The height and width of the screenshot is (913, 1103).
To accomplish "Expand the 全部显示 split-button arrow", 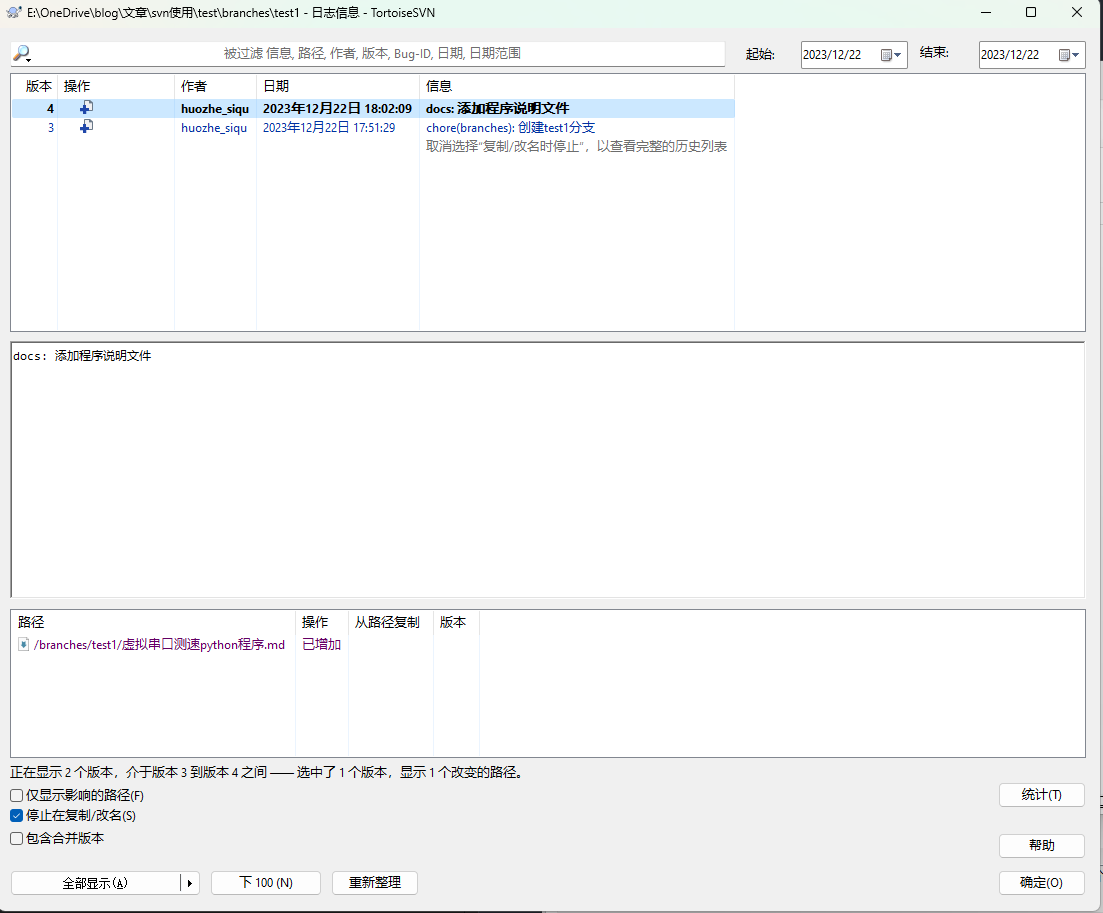I will tap(190, 883).
